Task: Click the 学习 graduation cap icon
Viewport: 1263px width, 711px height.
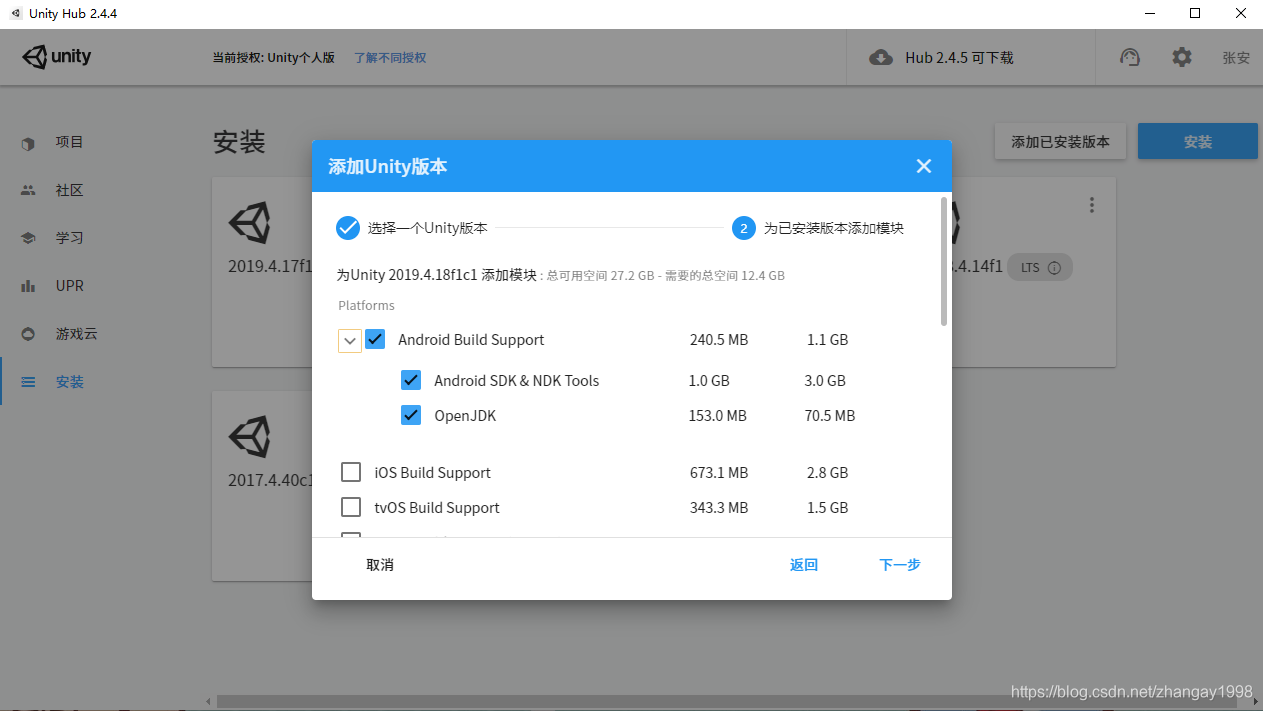Action: click(28, 238)
